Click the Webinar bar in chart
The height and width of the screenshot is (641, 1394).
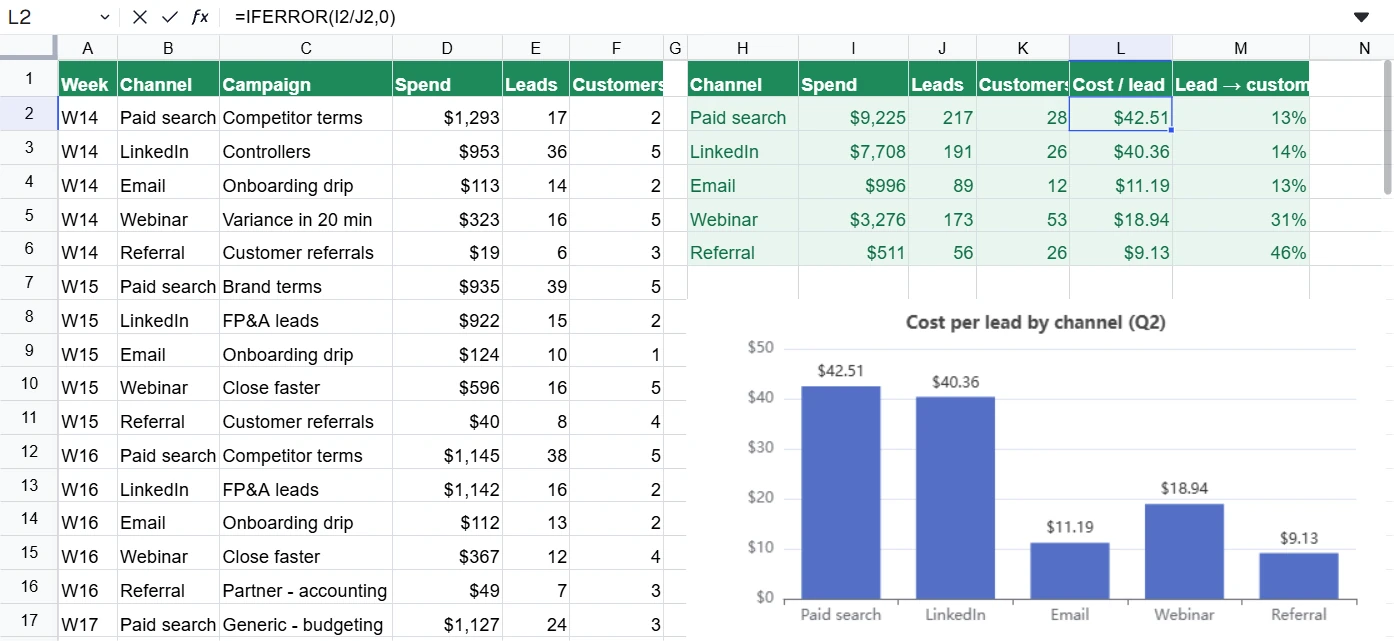1184,551
